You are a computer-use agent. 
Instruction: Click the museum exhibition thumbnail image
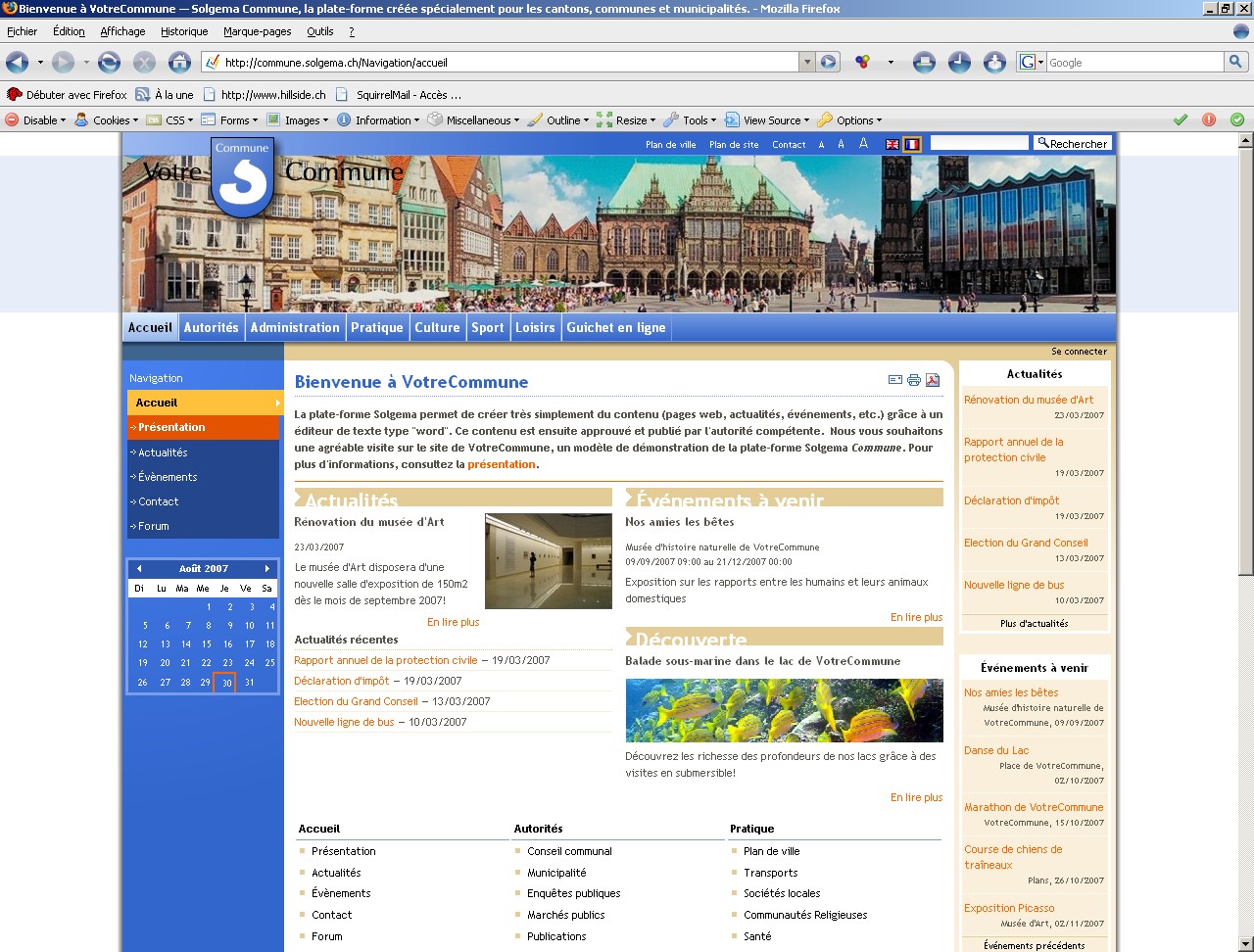(x=548, y=561)
